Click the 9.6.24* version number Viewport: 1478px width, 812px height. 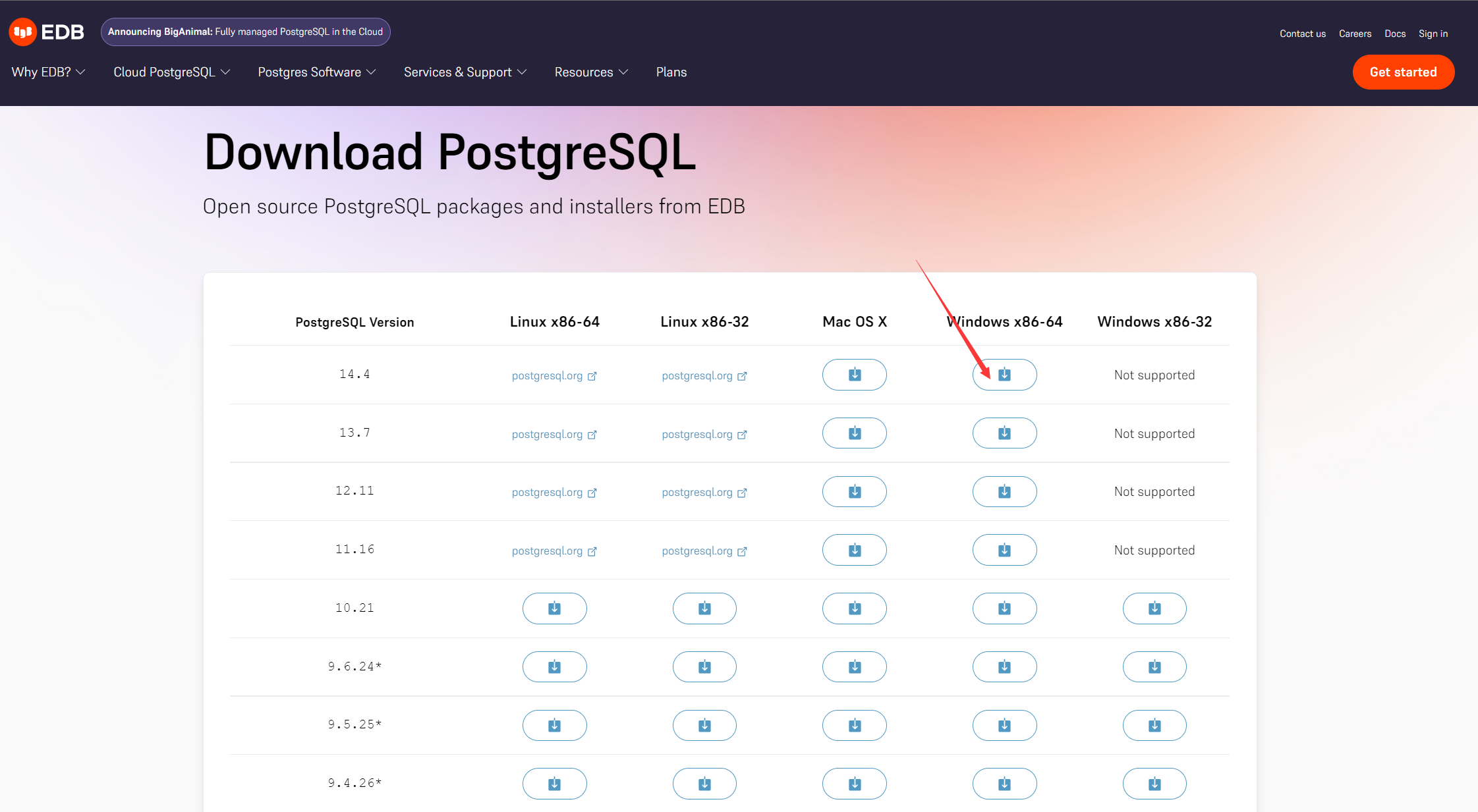pos(355,666)
